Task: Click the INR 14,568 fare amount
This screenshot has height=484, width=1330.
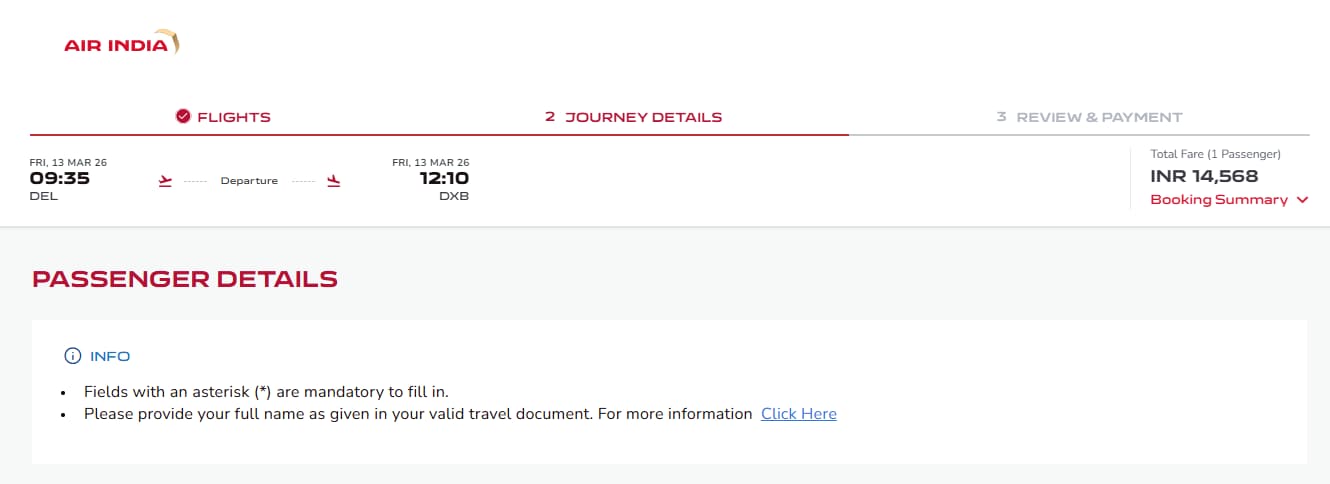Action: (1204, 177)
